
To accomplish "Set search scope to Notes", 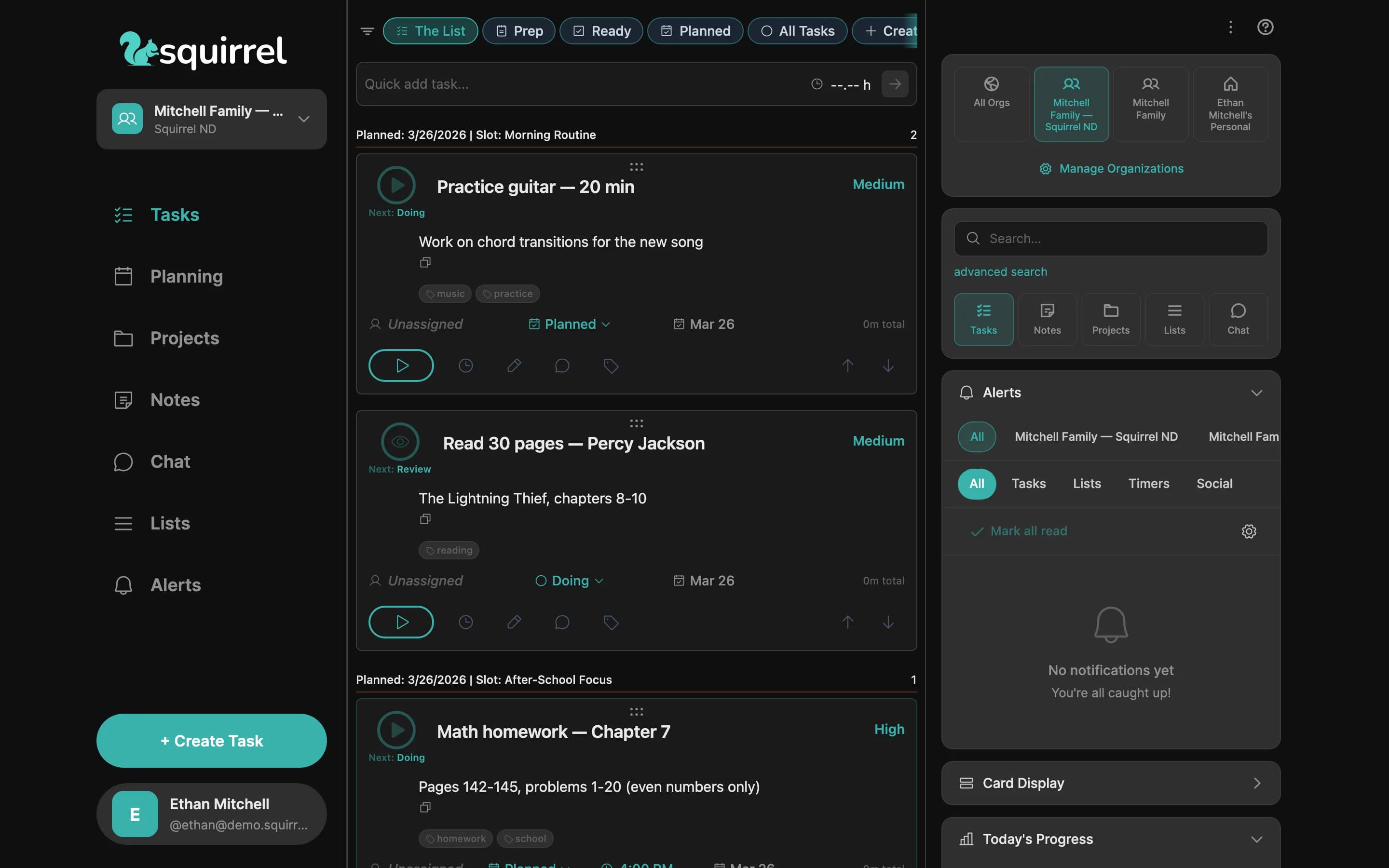I will click(1047, 320).
